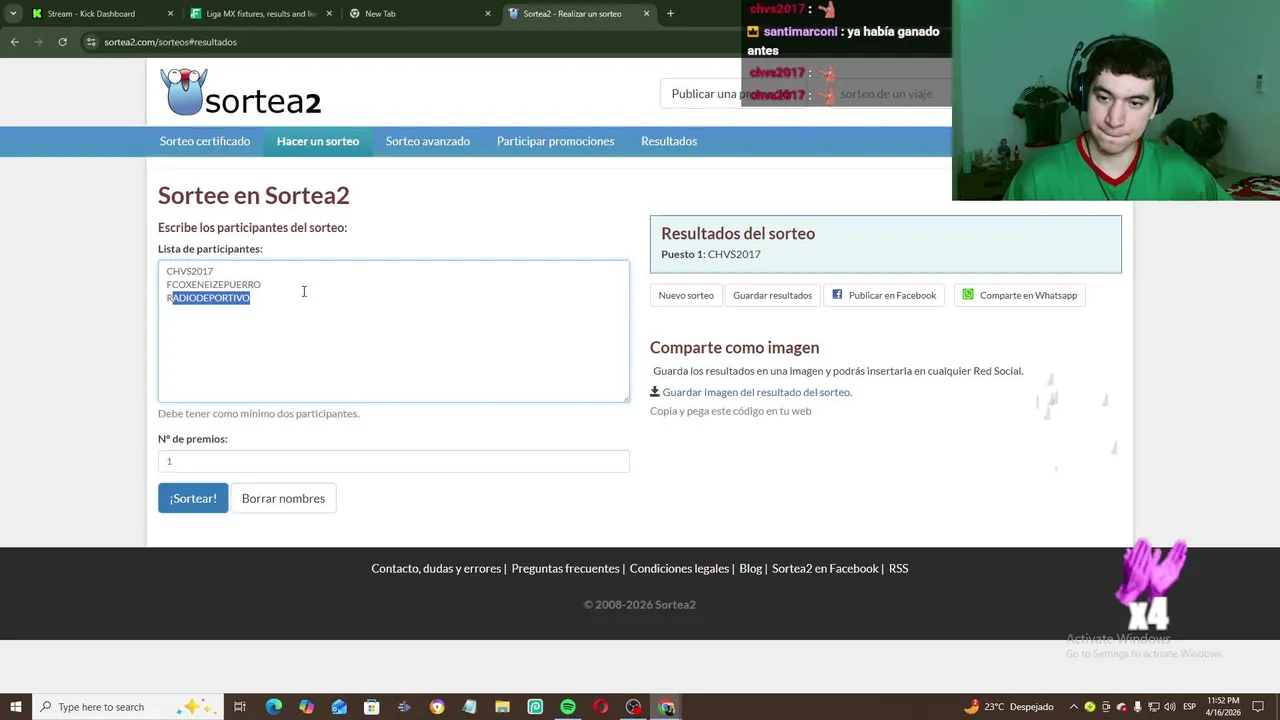Launch Microsoft Edge from the taskbar

pyautogui.click(x=274, y=707)
